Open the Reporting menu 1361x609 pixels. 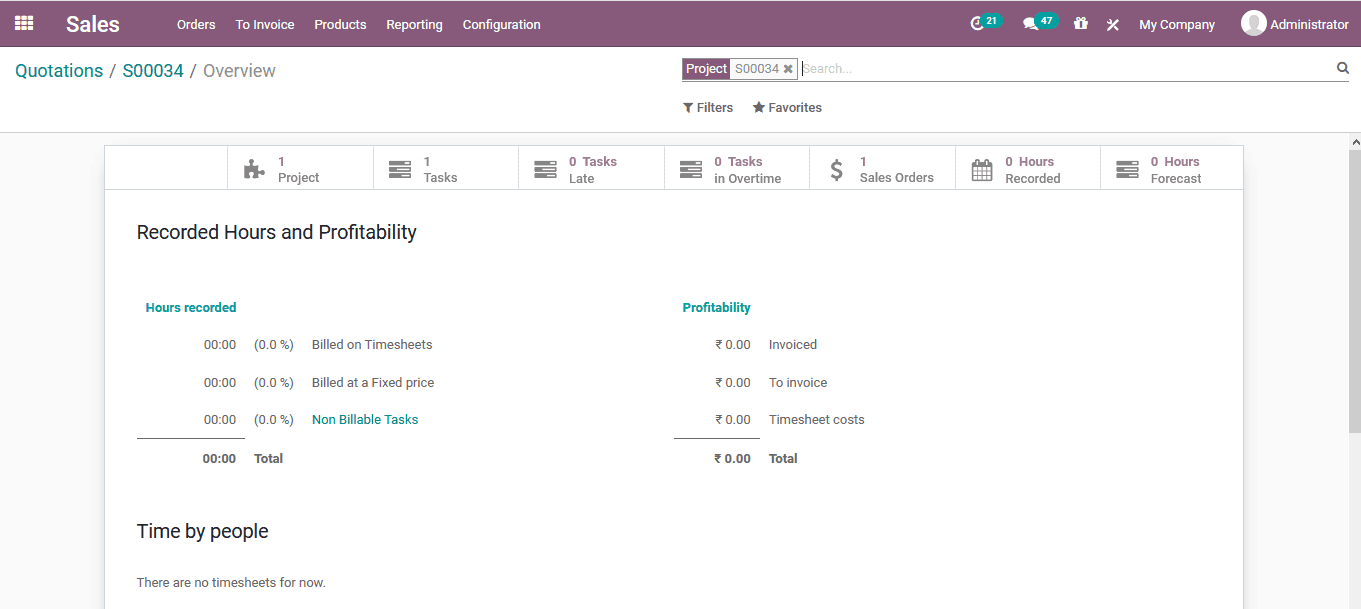[x=414, y=24]
